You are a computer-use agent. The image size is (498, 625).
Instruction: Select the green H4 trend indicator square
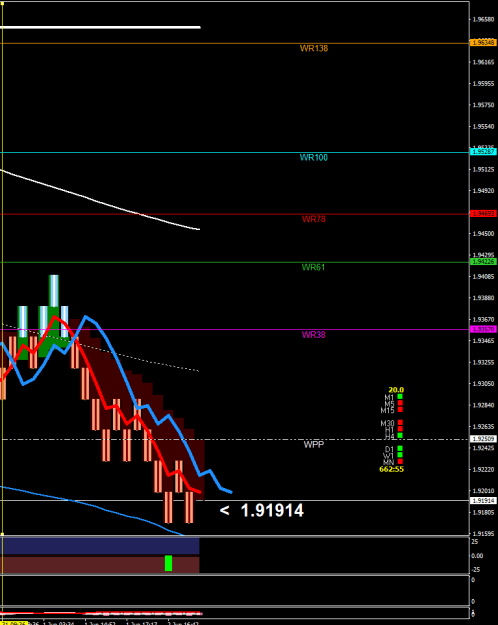400,435
